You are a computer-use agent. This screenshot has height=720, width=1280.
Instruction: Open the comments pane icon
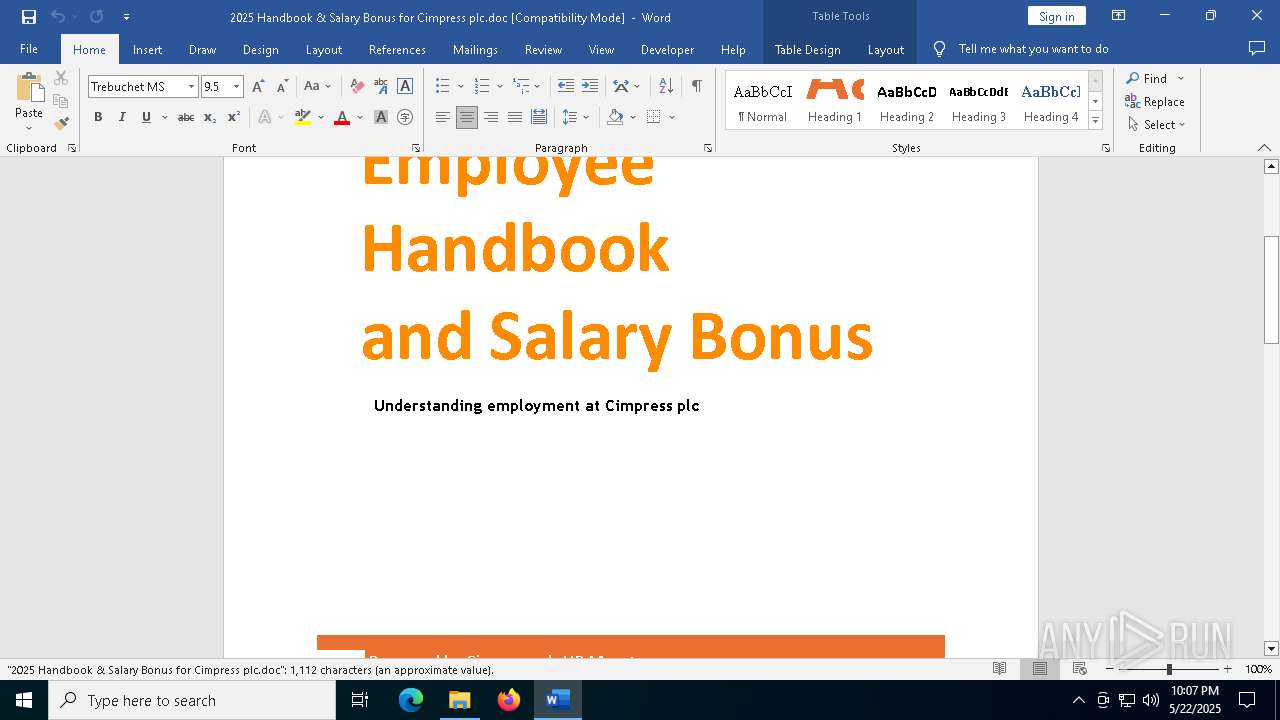[x=1257, y=48]
